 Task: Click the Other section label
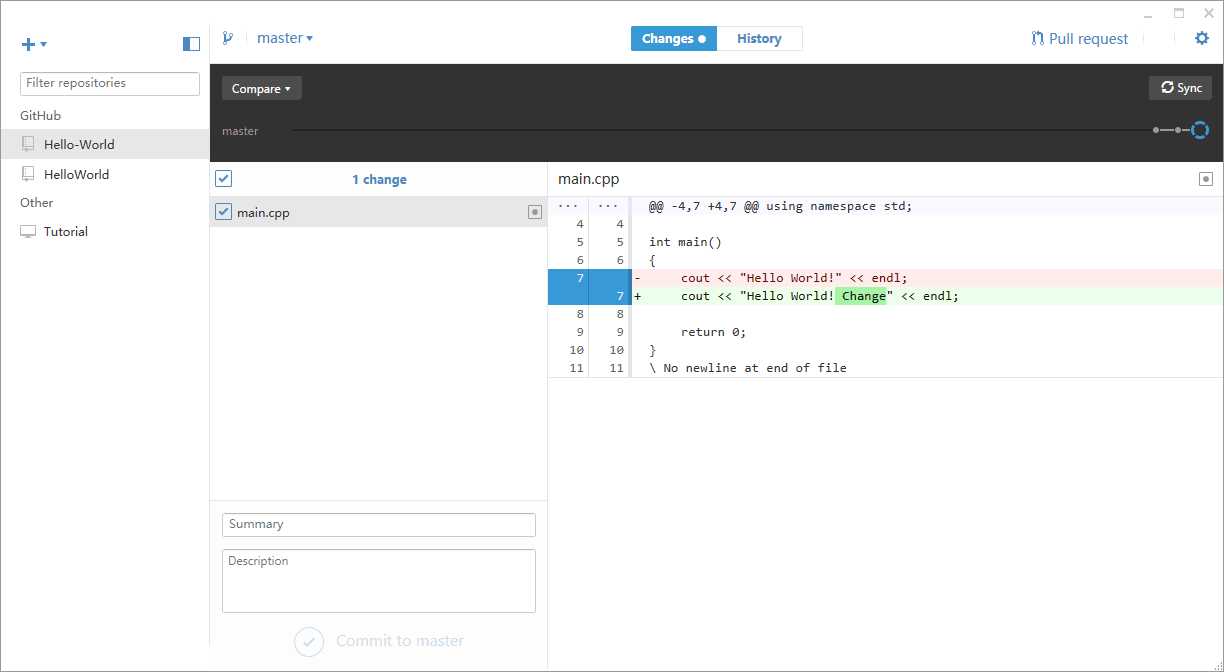[37, 202]
